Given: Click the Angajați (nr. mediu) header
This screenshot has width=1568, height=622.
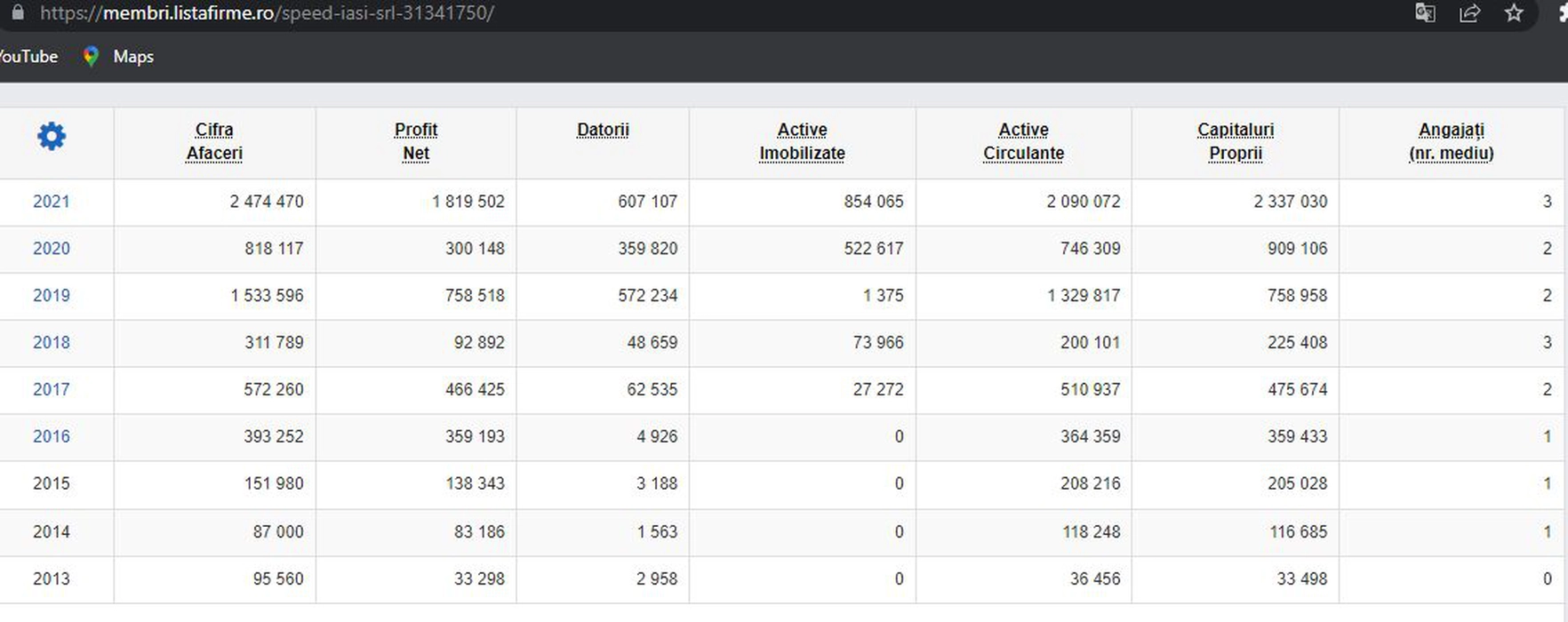Looking at the screenshot, I should tap(1451, 141).
